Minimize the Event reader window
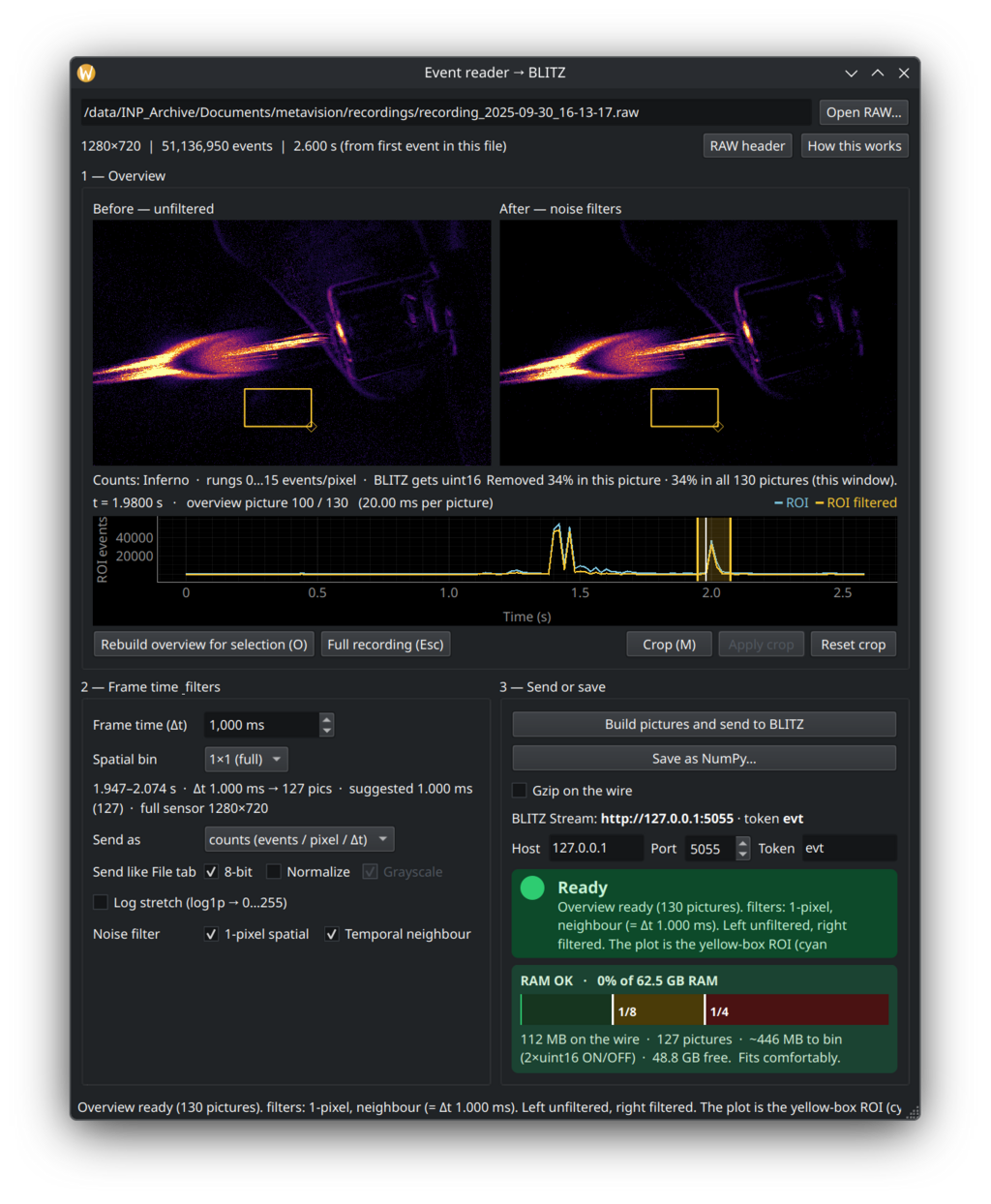 point(851,73)
